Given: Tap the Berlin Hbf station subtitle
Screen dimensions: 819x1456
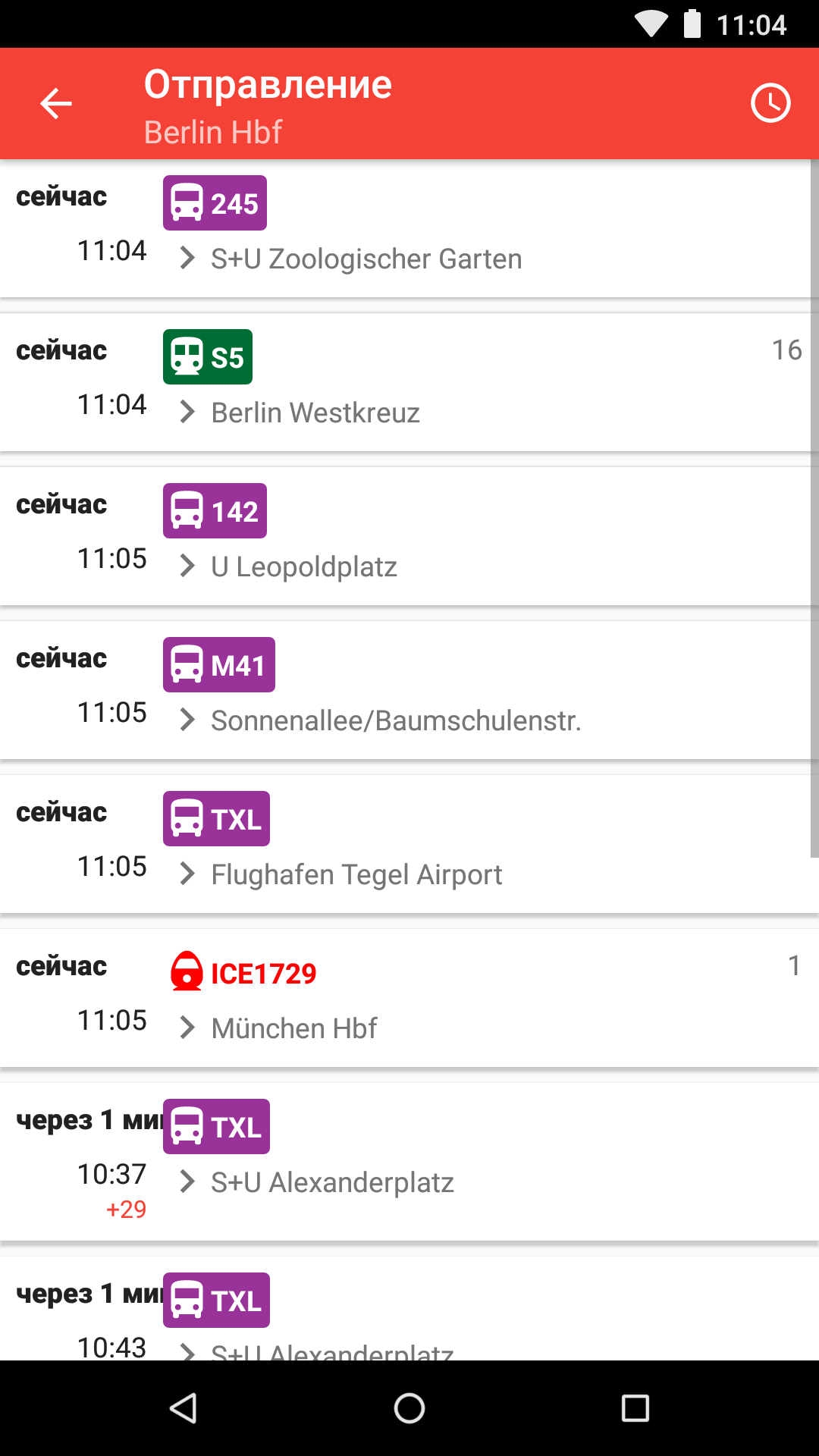Looking at the screenshot, I should 213,133.
